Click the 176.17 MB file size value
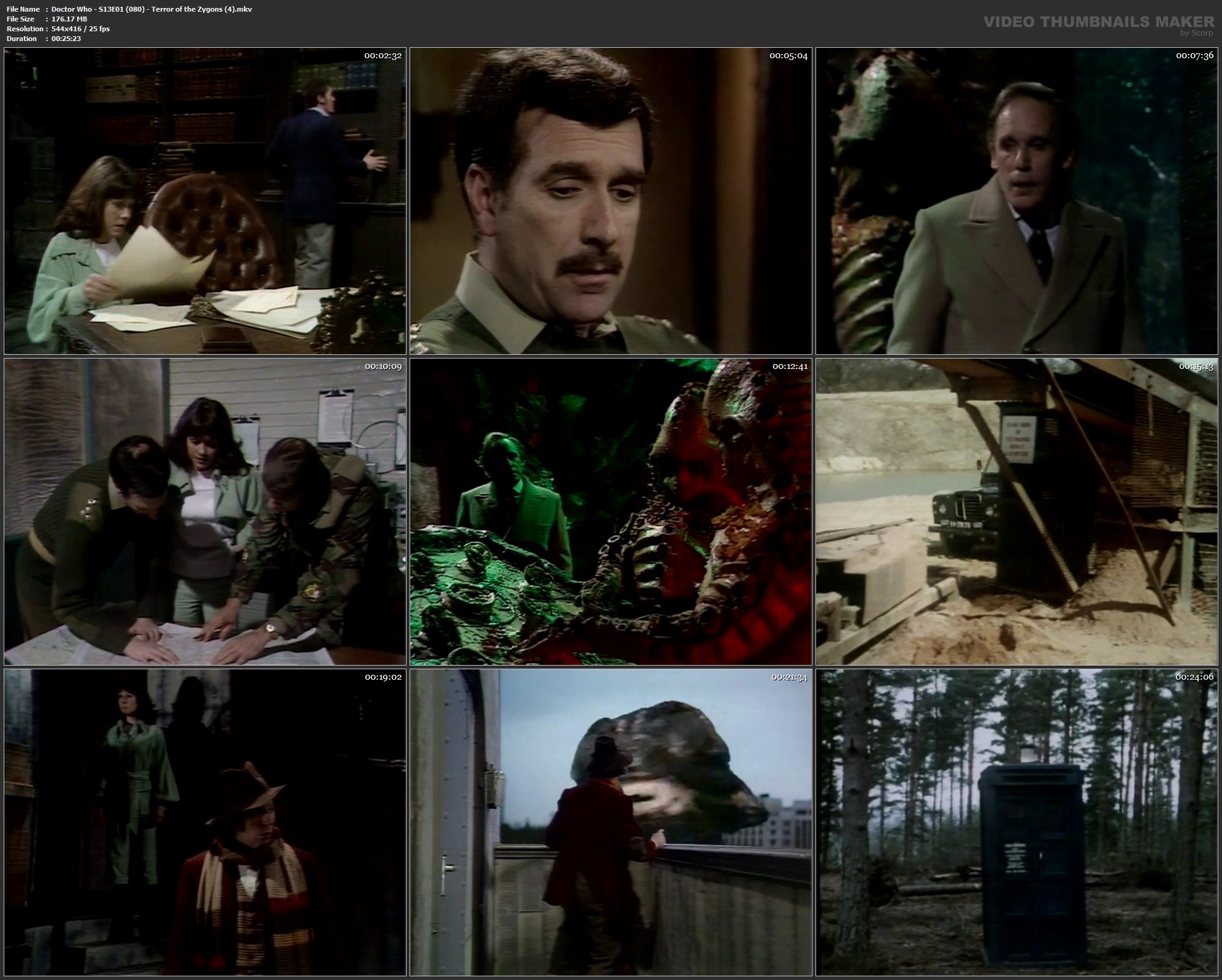 [69, 19]
